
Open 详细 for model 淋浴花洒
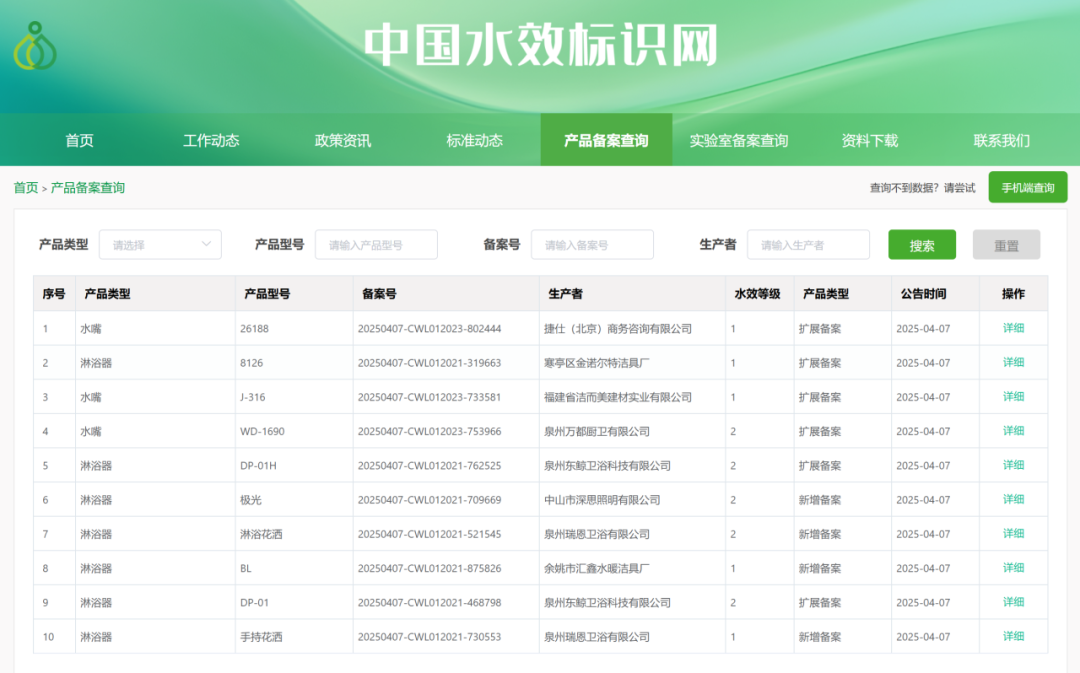(1013, 534)
